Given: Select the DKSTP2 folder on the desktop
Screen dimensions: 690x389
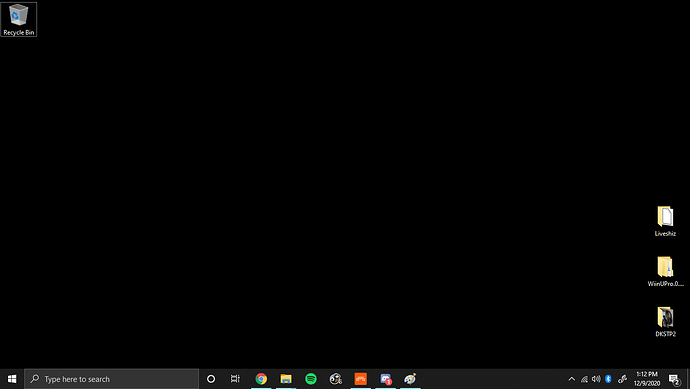Looking at the screenshot, I should (665, 322).
